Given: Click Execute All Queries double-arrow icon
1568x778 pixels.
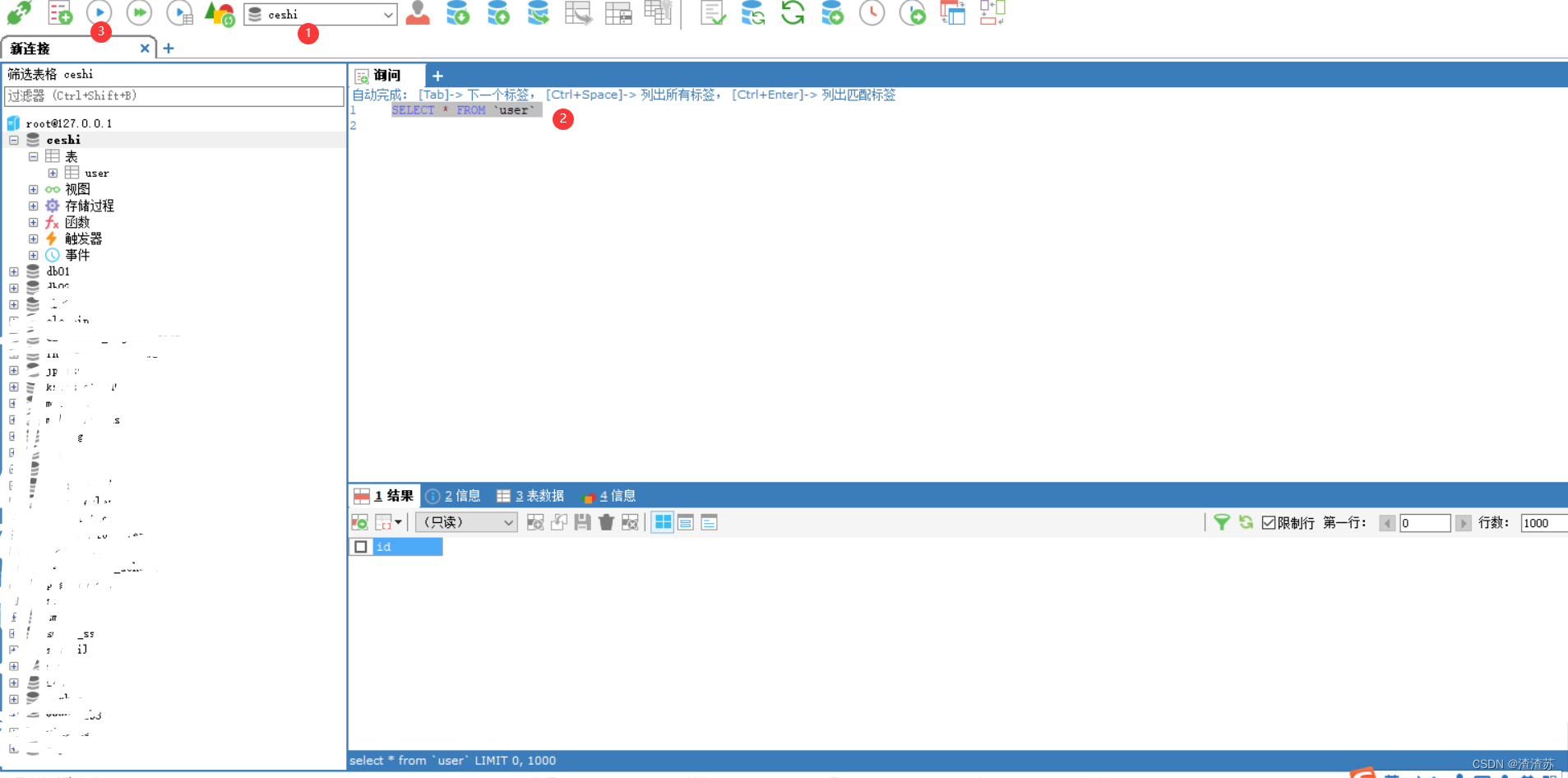Looking at the screenshot, I should pyautogui.click(x=139, y=12).
